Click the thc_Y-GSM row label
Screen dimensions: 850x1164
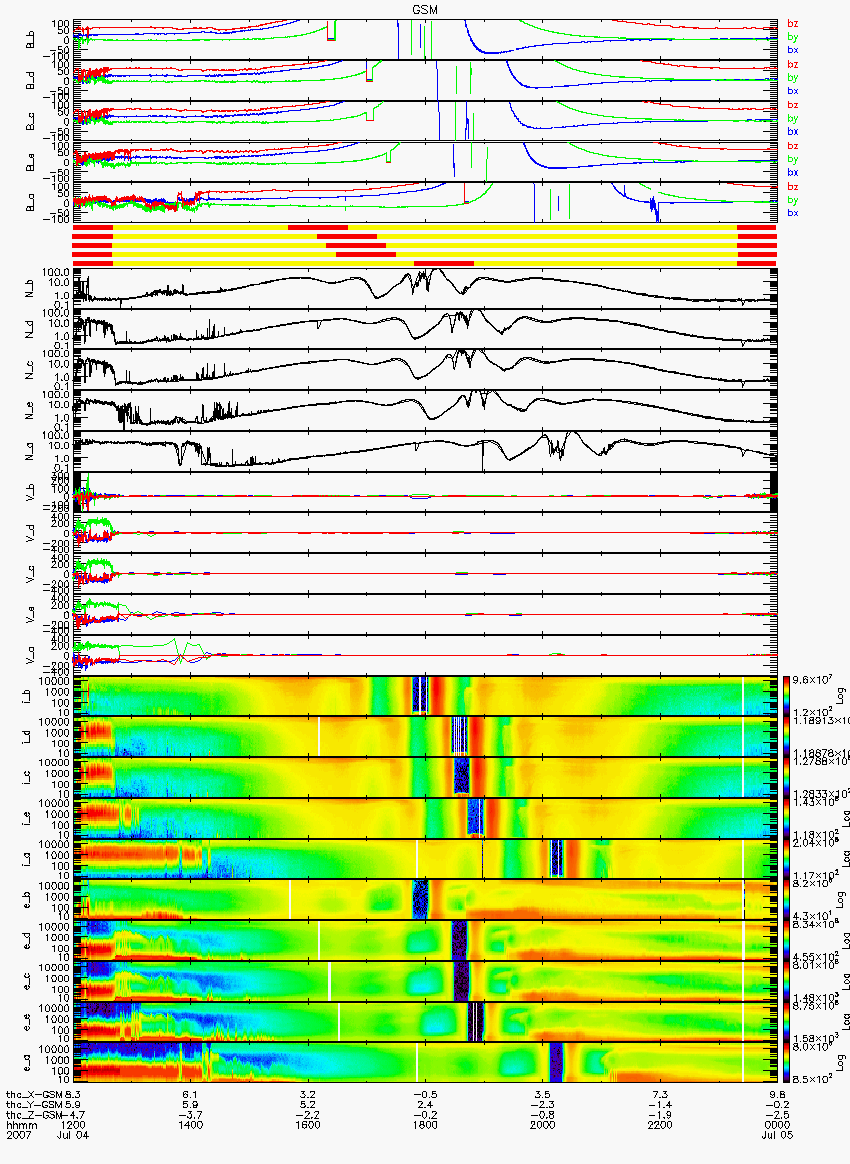34,1105
